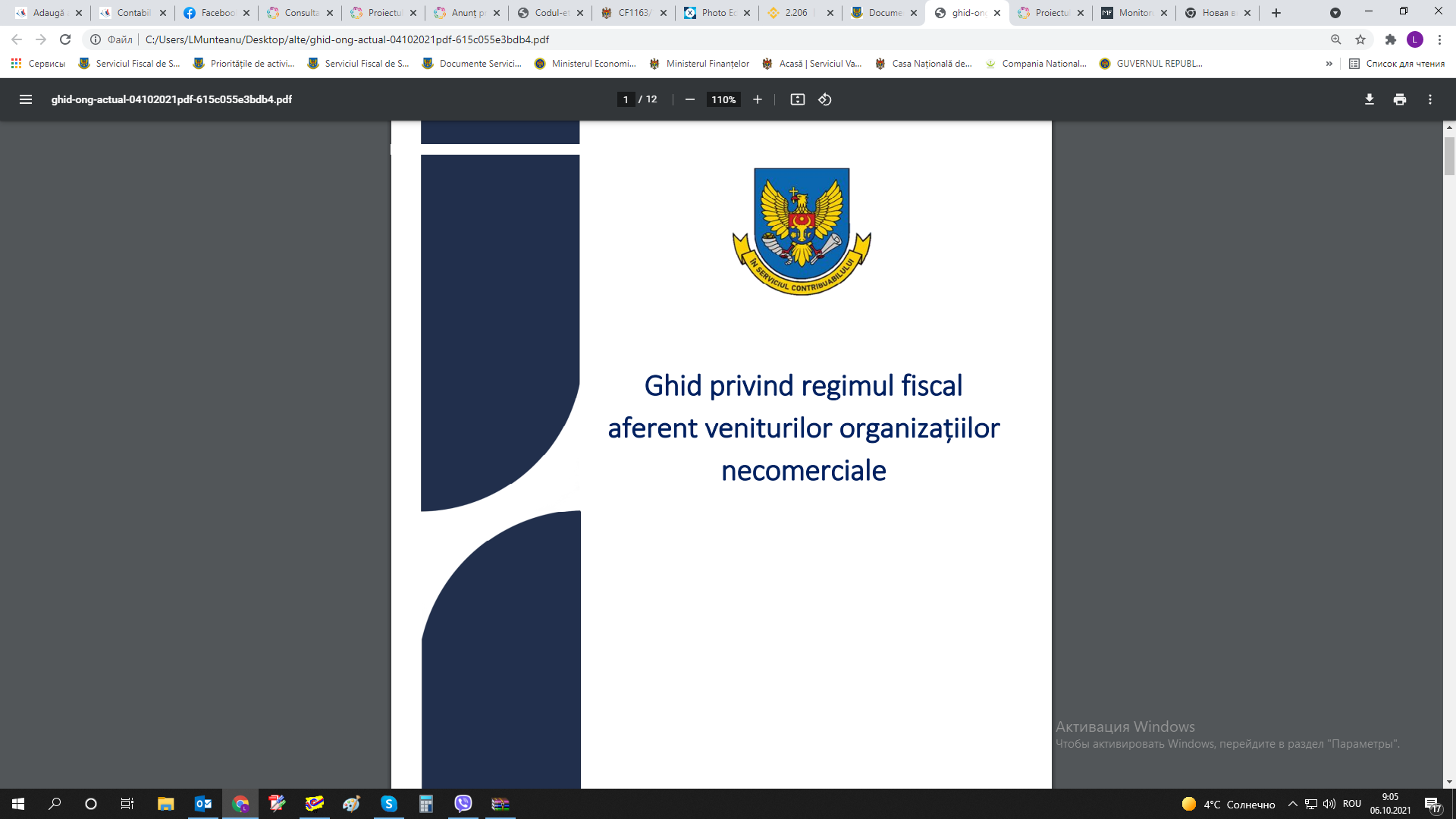Open GUVERNUL REPUBL... bookmark
This screenshot has width=1456, height=819.
1151,64
